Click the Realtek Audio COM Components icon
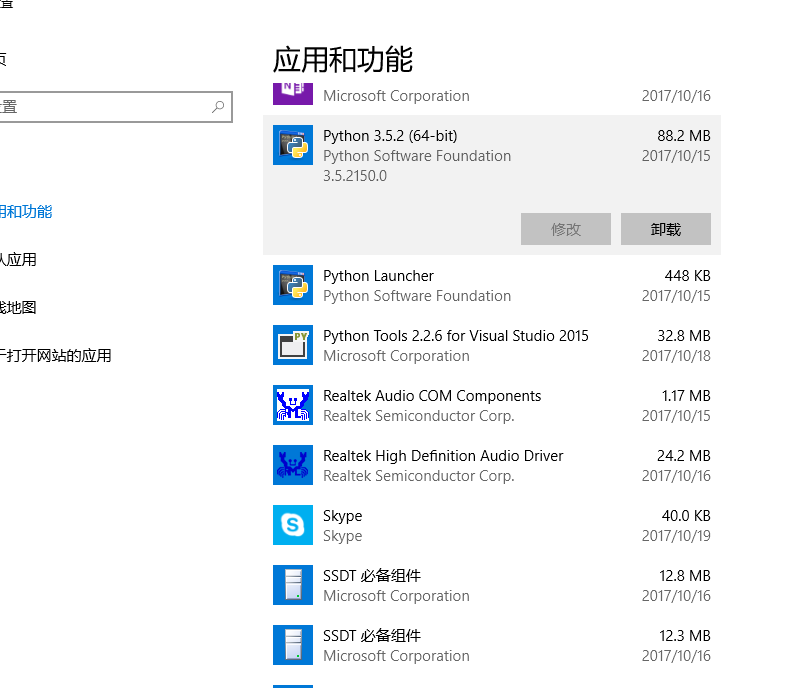This screenshot has width=807, height=688. click(x=293, y=405)
